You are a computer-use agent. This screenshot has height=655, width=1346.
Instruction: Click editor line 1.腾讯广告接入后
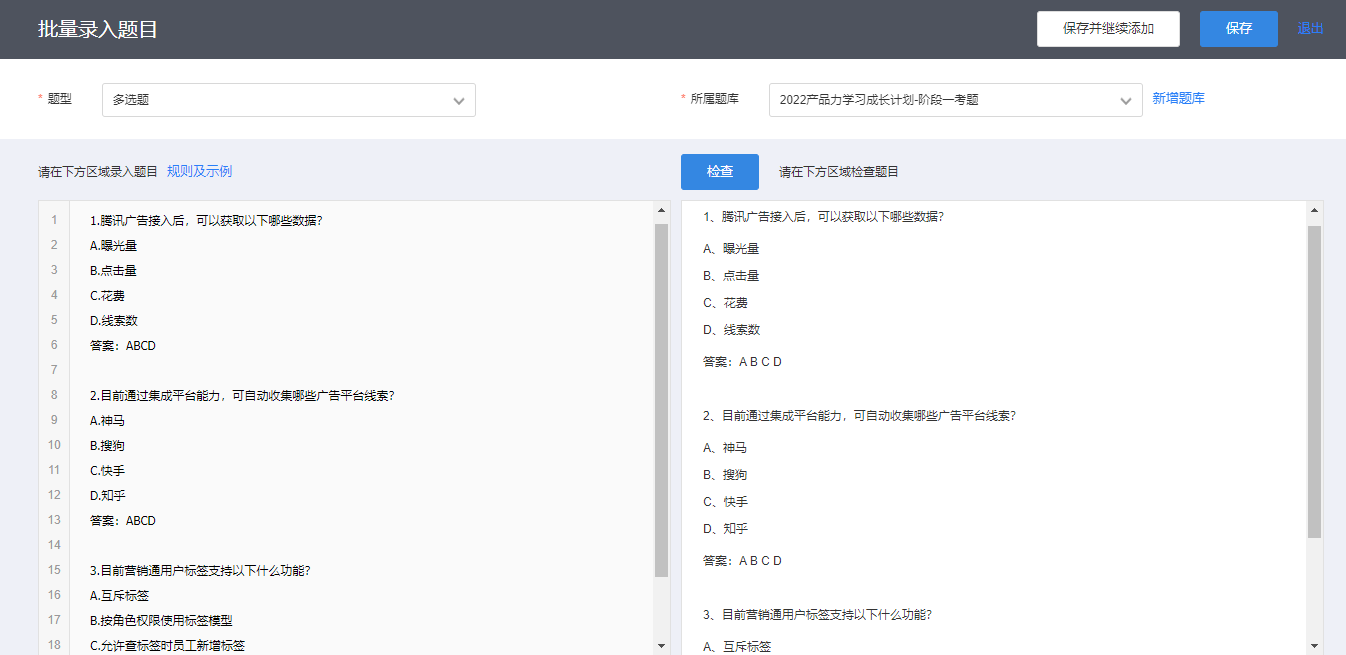206,220
